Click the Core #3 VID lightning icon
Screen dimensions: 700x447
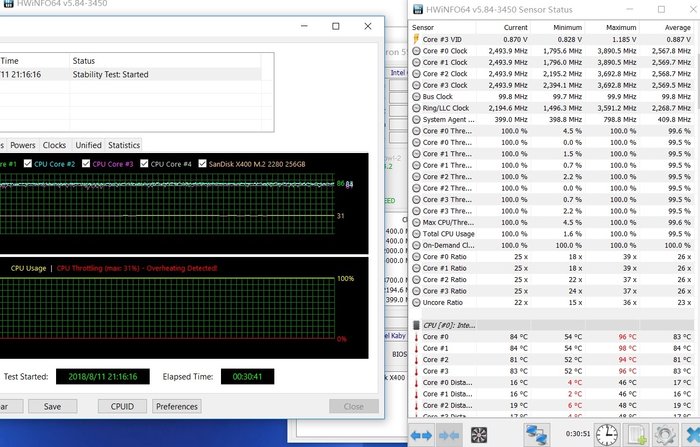point(416,39)
